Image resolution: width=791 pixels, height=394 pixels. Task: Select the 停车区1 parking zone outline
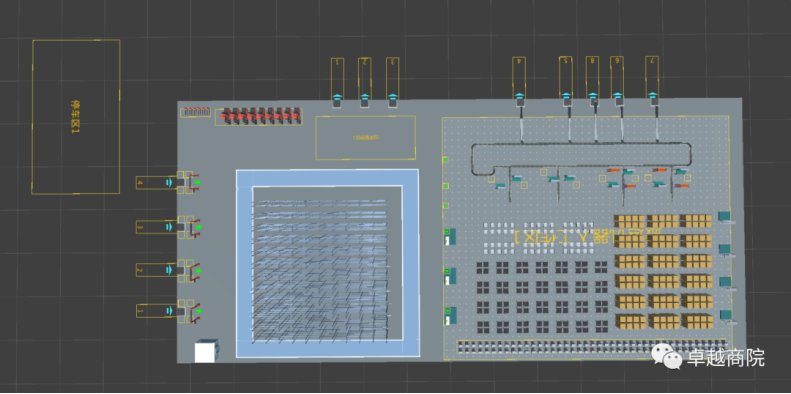click(76, 117)
